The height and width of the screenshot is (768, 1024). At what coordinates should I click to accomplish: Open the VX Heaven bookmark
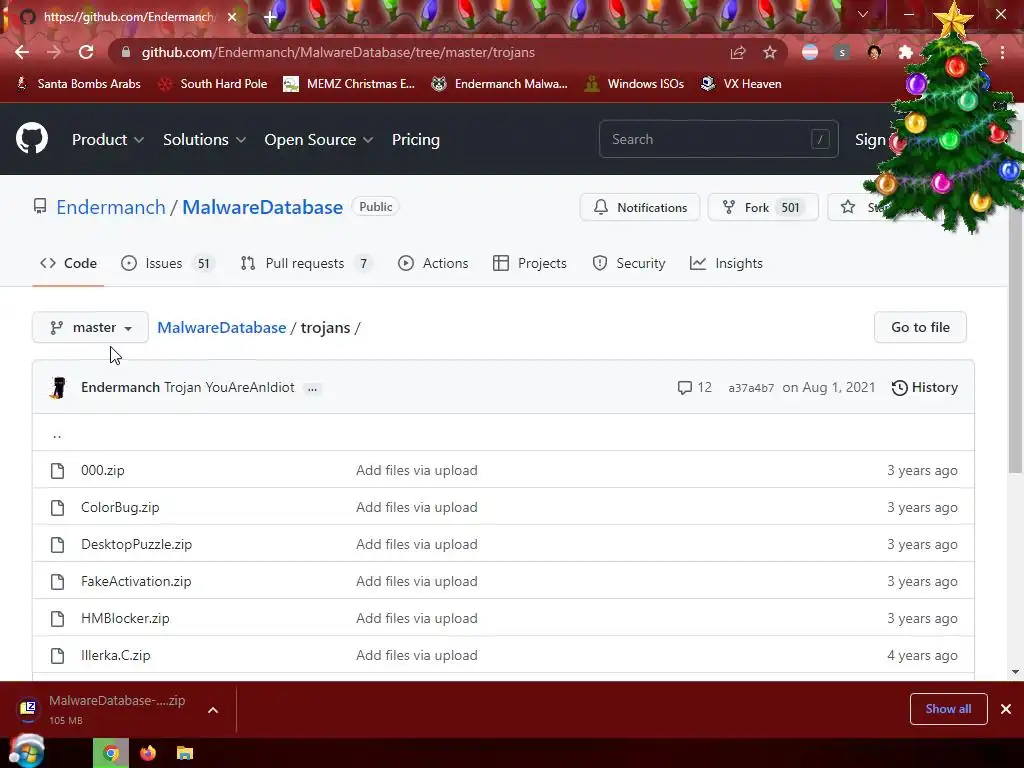pyautogui.click(x=741, y=84)
